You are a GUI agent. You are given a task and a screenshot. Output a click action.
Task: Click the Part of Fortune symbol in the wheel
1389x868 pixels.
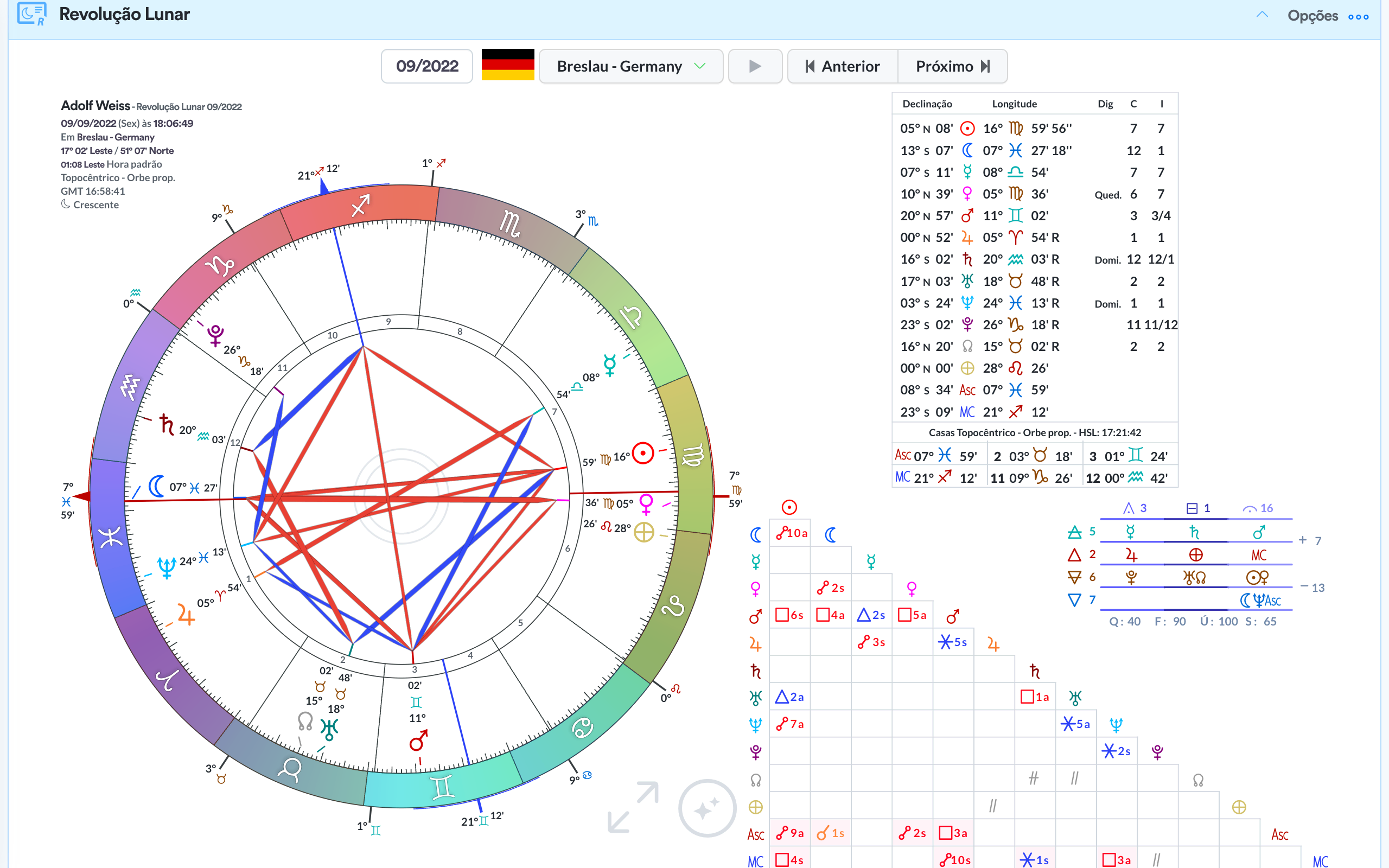click(x=644, y=532)
